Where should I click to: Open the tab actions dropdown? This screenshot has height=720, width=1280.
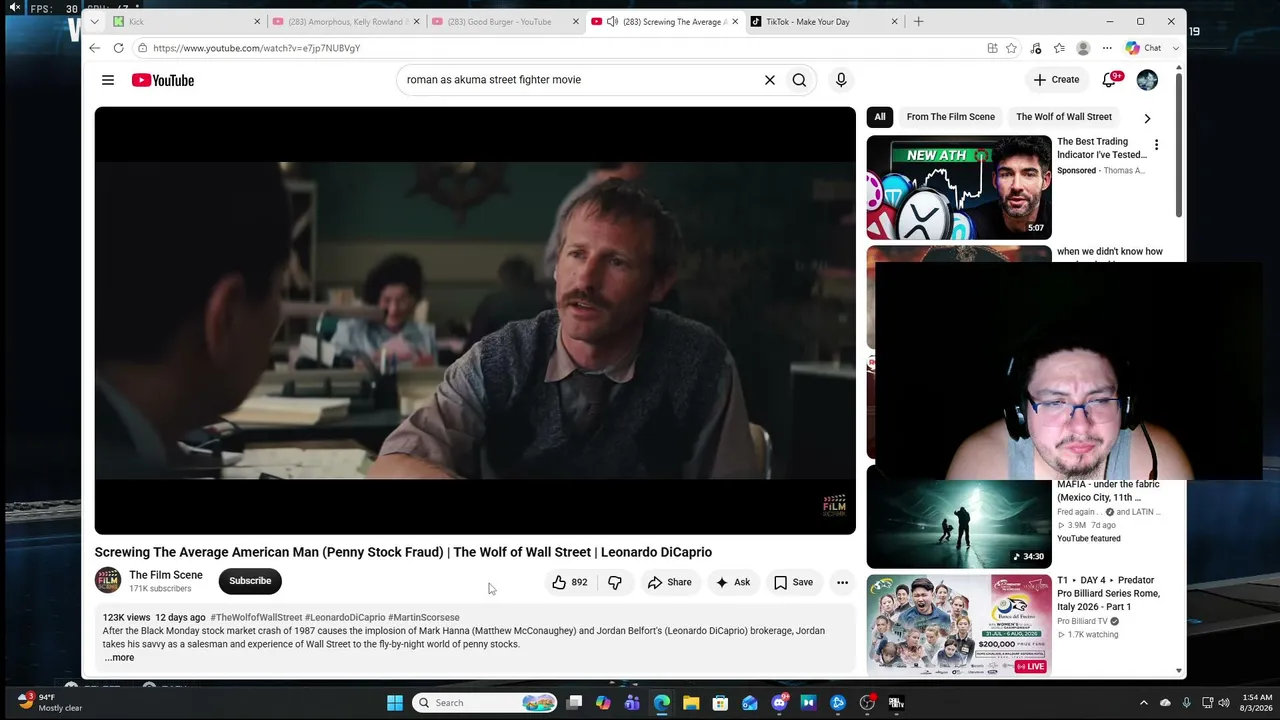pos(94,21)
